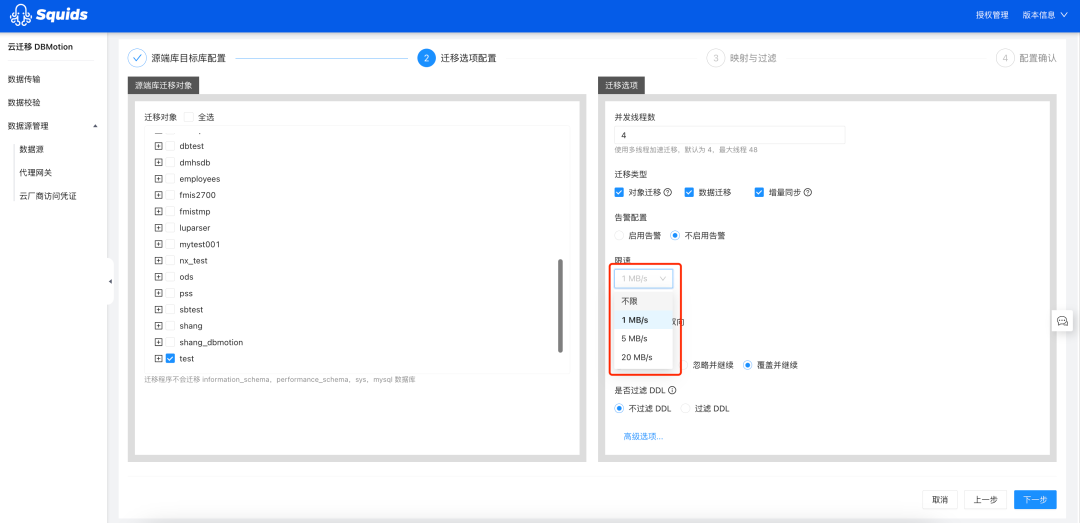Expand the sbtest tree node

158,309
